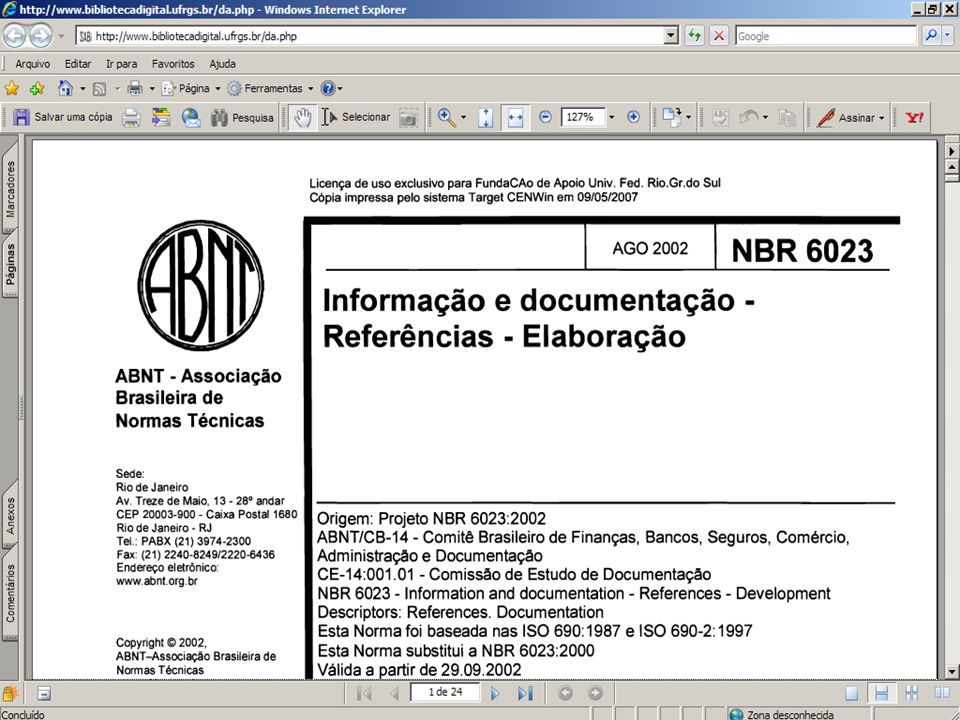Click the organizer stacked-pages icon
The width and height of the screenshot is (960, 720).
161,117
